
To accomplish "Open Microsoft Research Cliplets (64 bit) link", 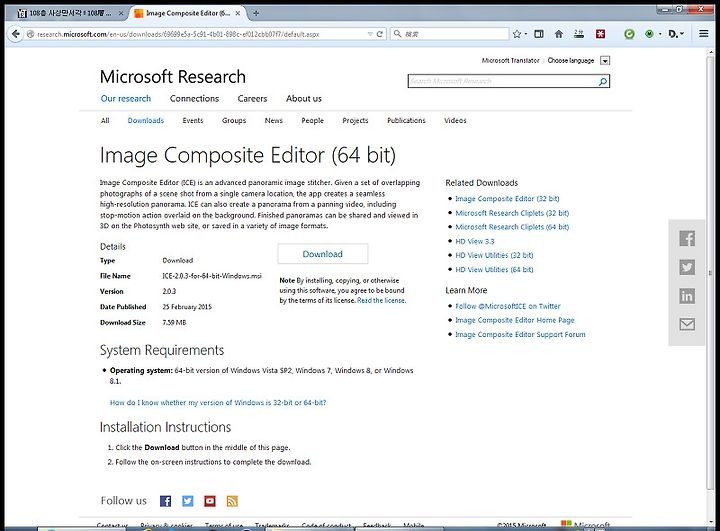I will 512,227.
